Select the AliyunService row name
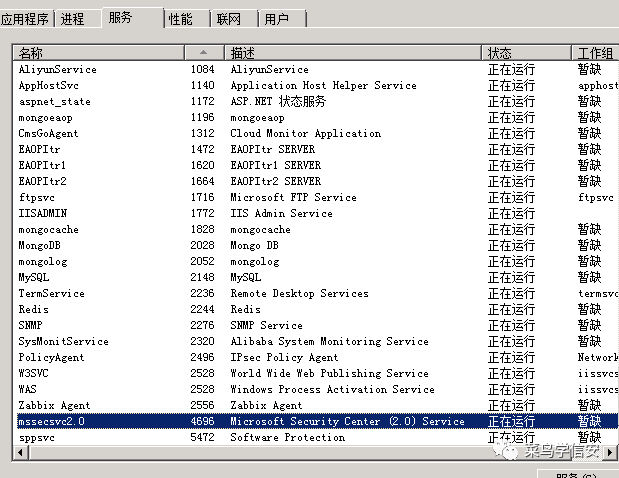This screenshot has height=478, width=619. tap(58, 69)
